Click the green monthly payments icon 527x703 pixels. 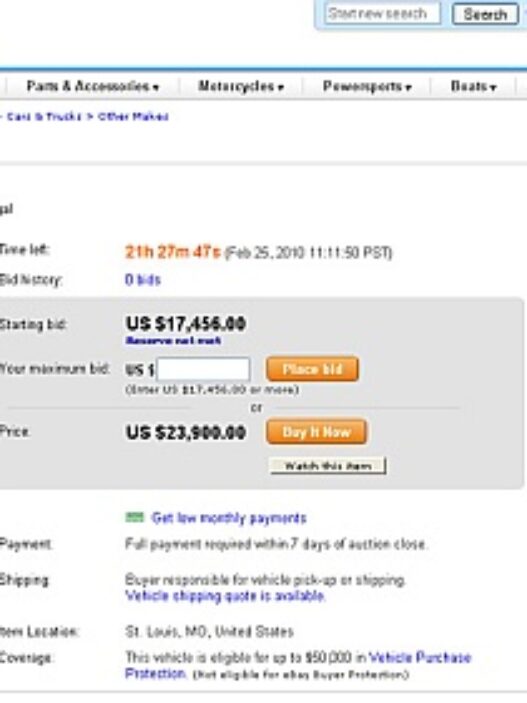[135, 517]
